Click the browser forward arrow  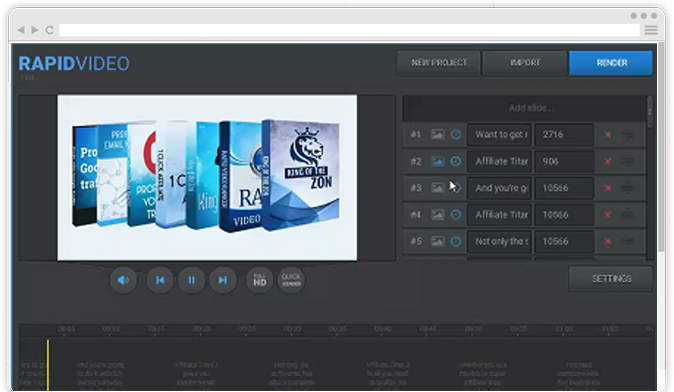pyautogui.click(x=35, y=30)
